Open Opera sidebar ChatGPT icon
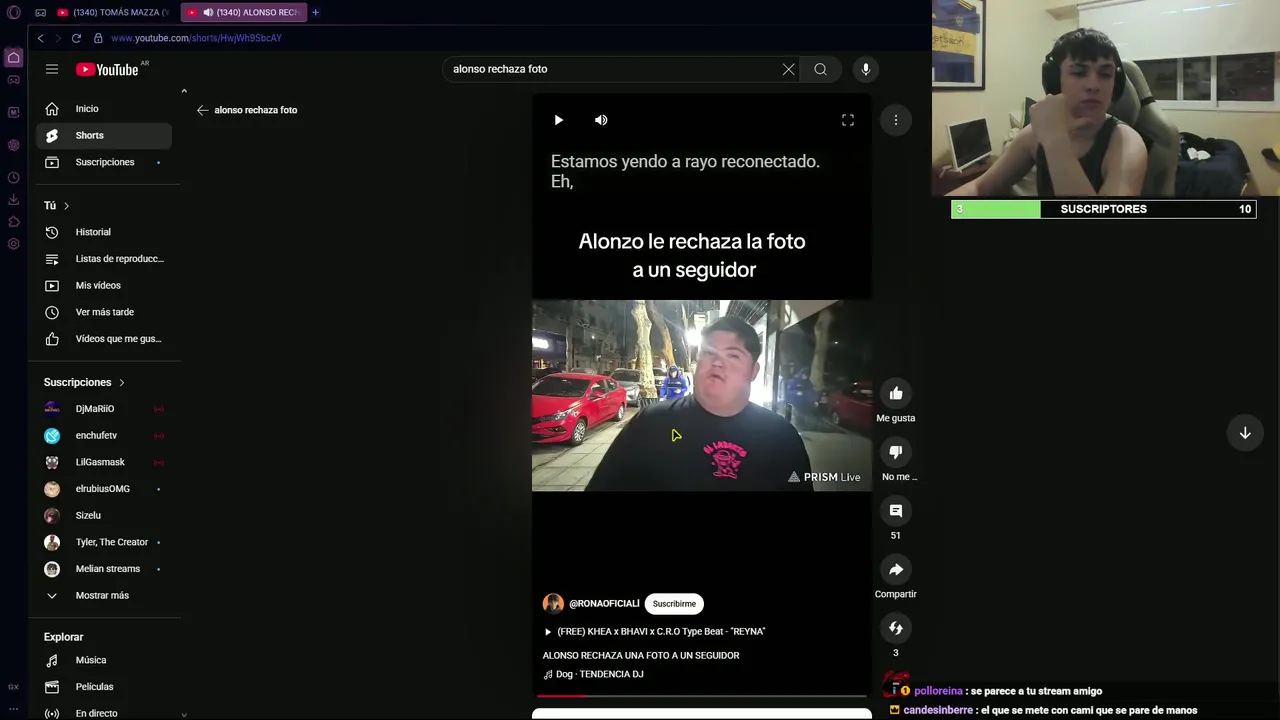Screen dimensions: 1280x720 point(14,145)
